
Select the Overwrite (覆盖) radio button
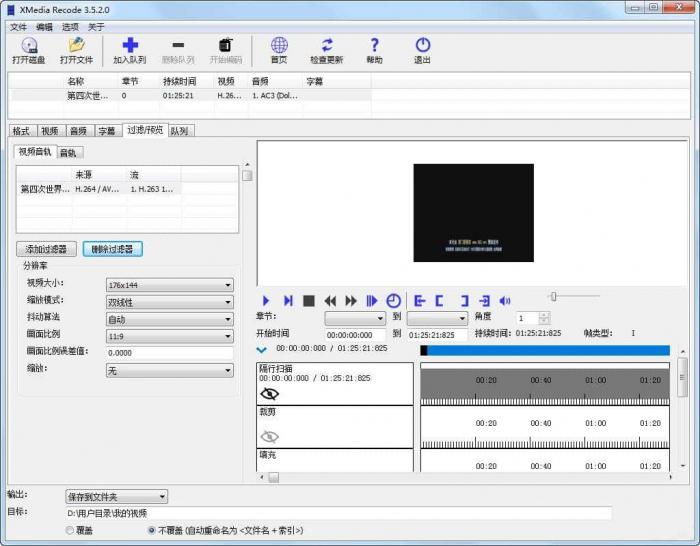[70, 531]
